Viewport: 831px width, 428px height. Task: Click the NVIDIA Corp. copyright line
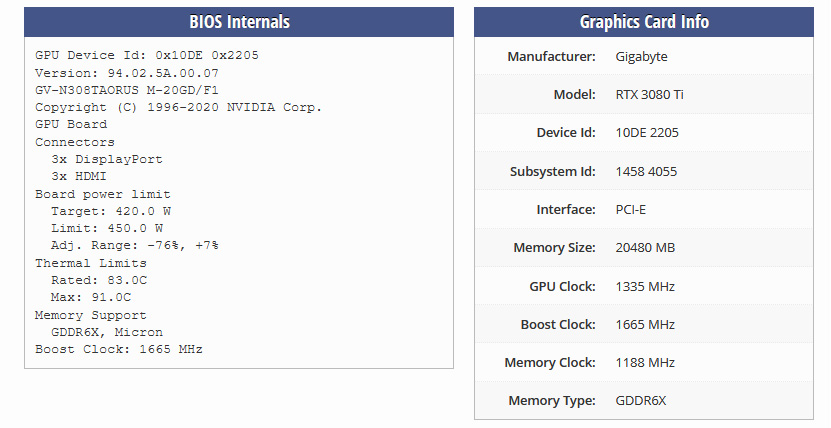179,107
